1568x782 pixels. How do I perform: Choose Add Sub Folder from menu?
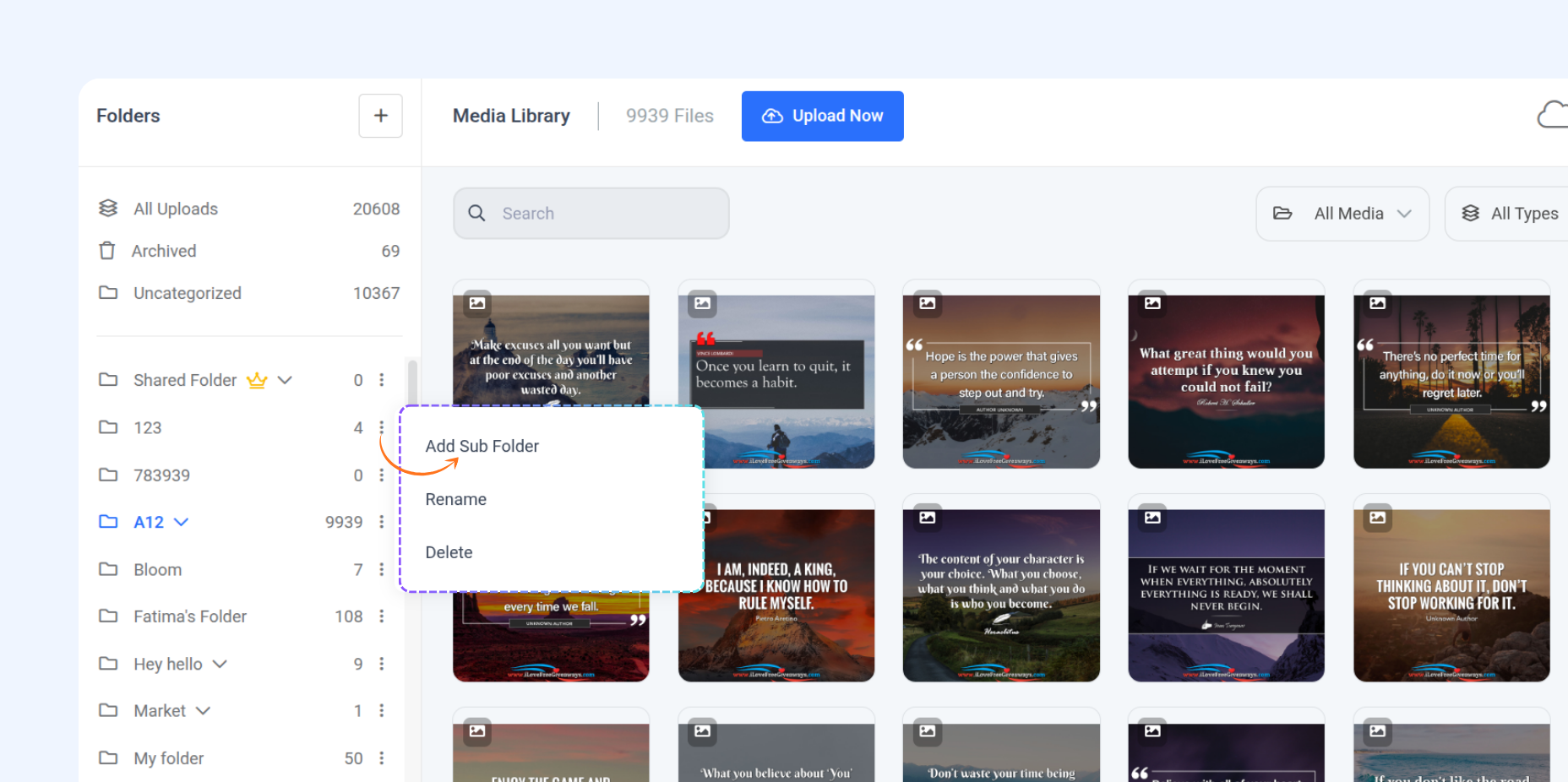(x=482, y=446)
